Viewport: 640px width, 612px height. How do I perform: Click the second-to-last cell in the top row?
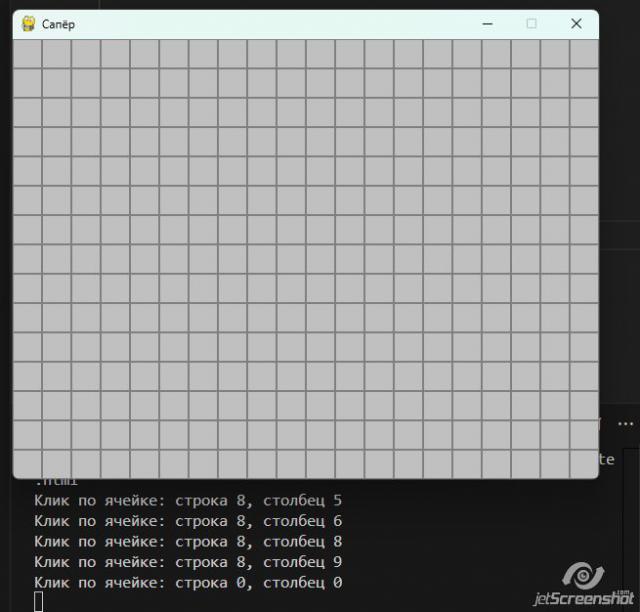555,54
